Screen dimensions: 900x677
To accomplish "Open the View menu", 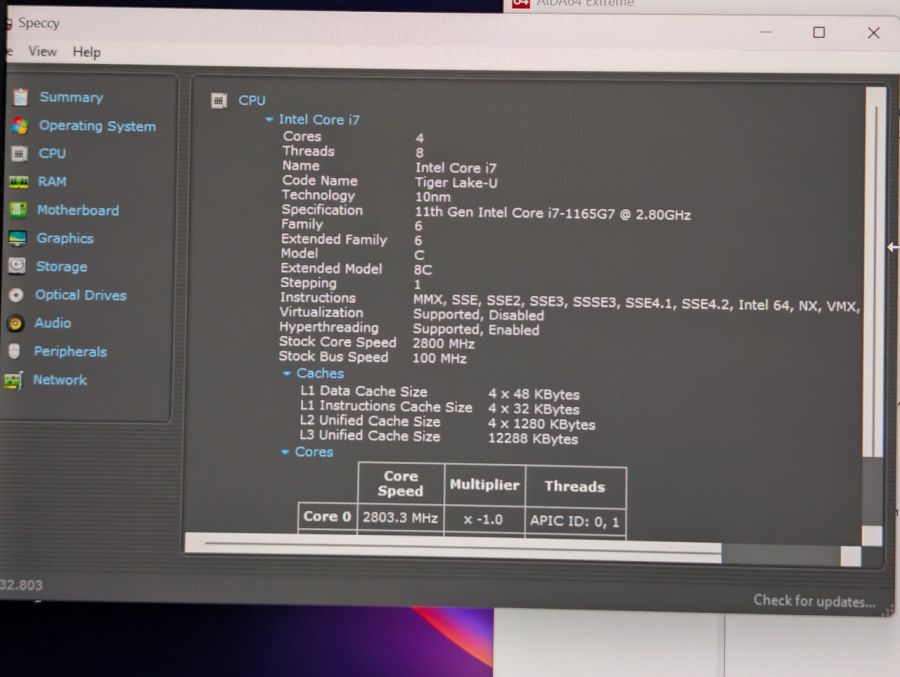I will pos(42,51).
